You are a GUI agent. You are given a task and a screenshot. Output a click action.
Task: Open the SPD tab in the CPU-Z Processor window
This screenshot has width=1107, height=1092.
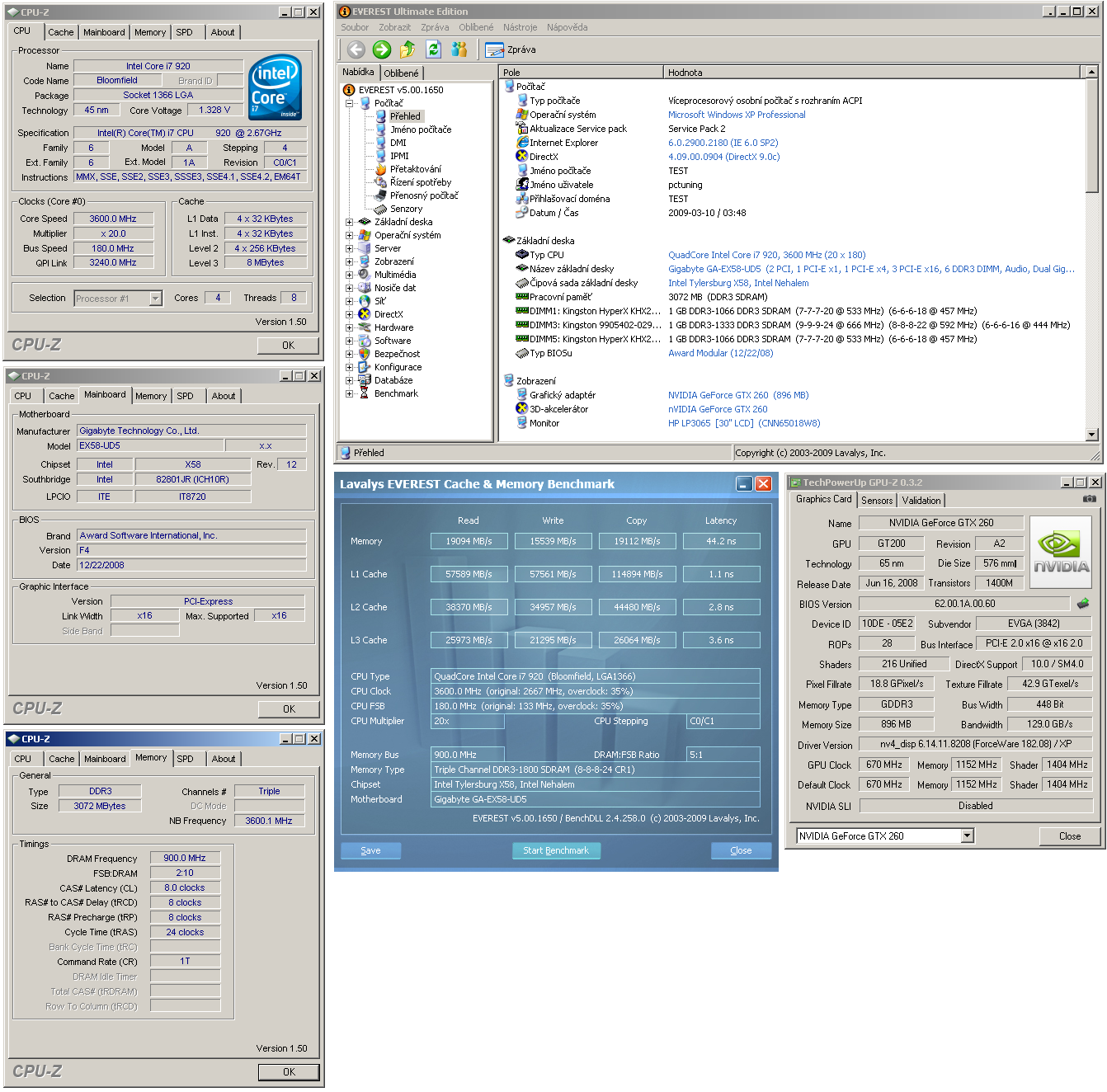pyautogui.click(x=184, y=32)
